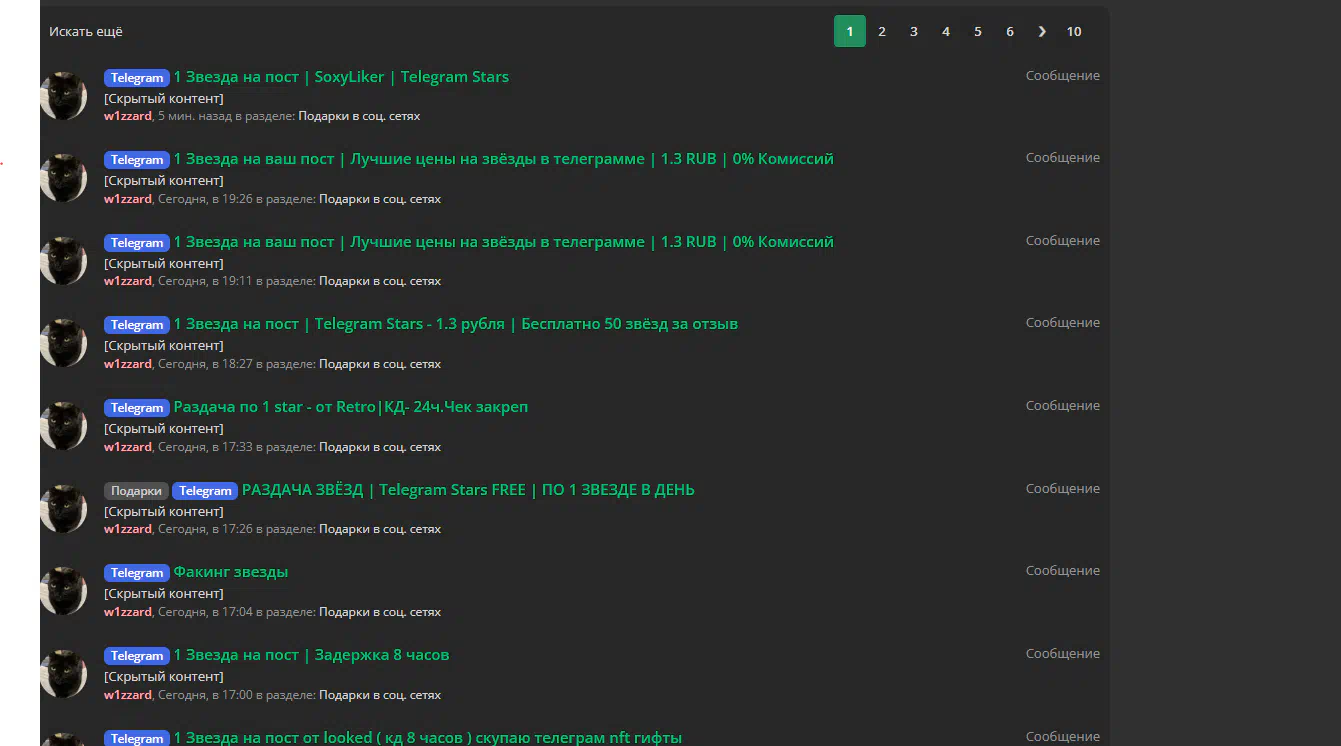Open the 1.3 RUB thread posted at 19:26
Screen dimensions: 1341x746
[x=504, y=159]
